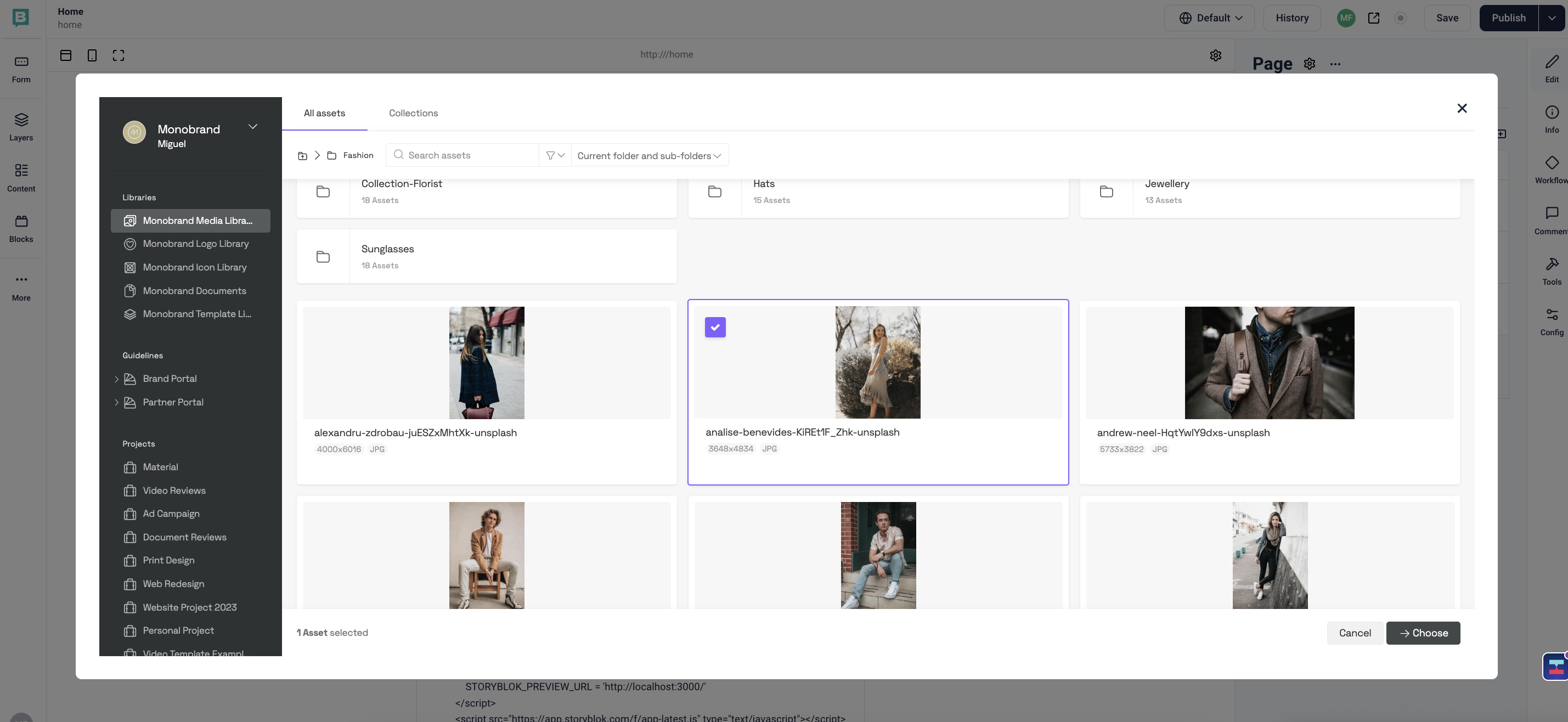Open the Document Reviews project

click(190, 538)
